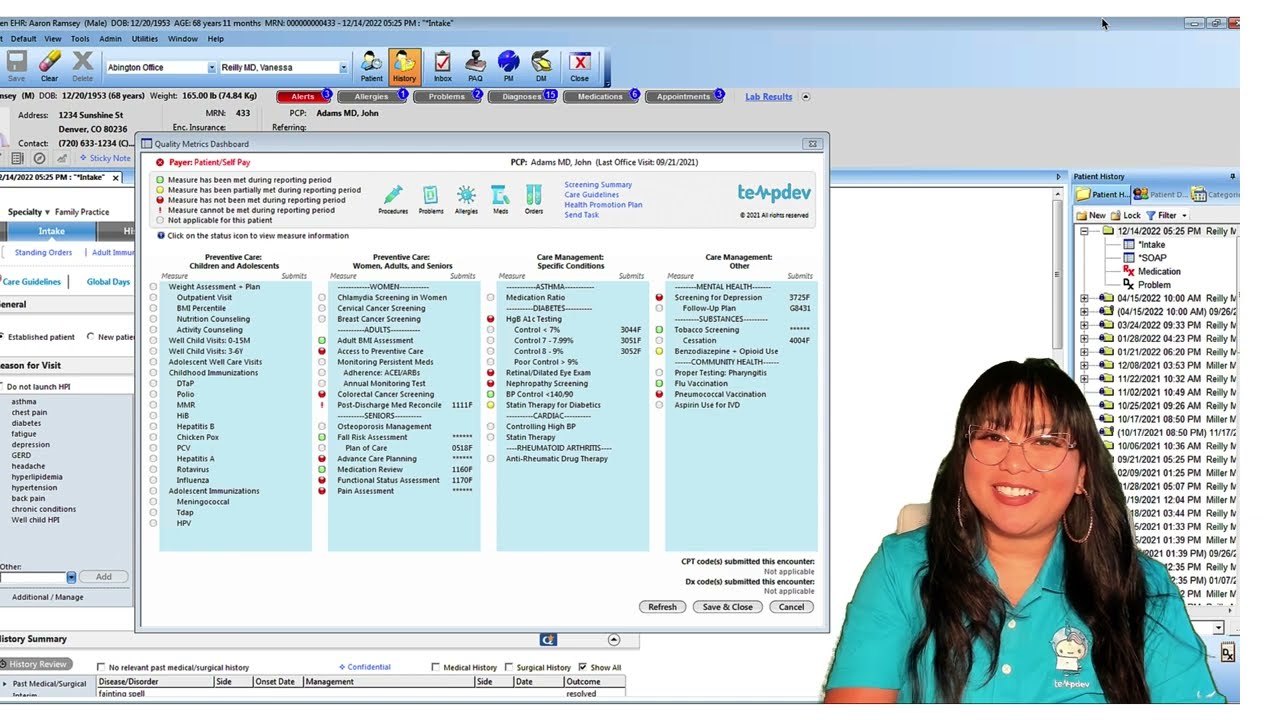This screenshot has height=720, width=1280.
Task: Toggle the Surgical History checkbox
Action: tap(509, 667)
